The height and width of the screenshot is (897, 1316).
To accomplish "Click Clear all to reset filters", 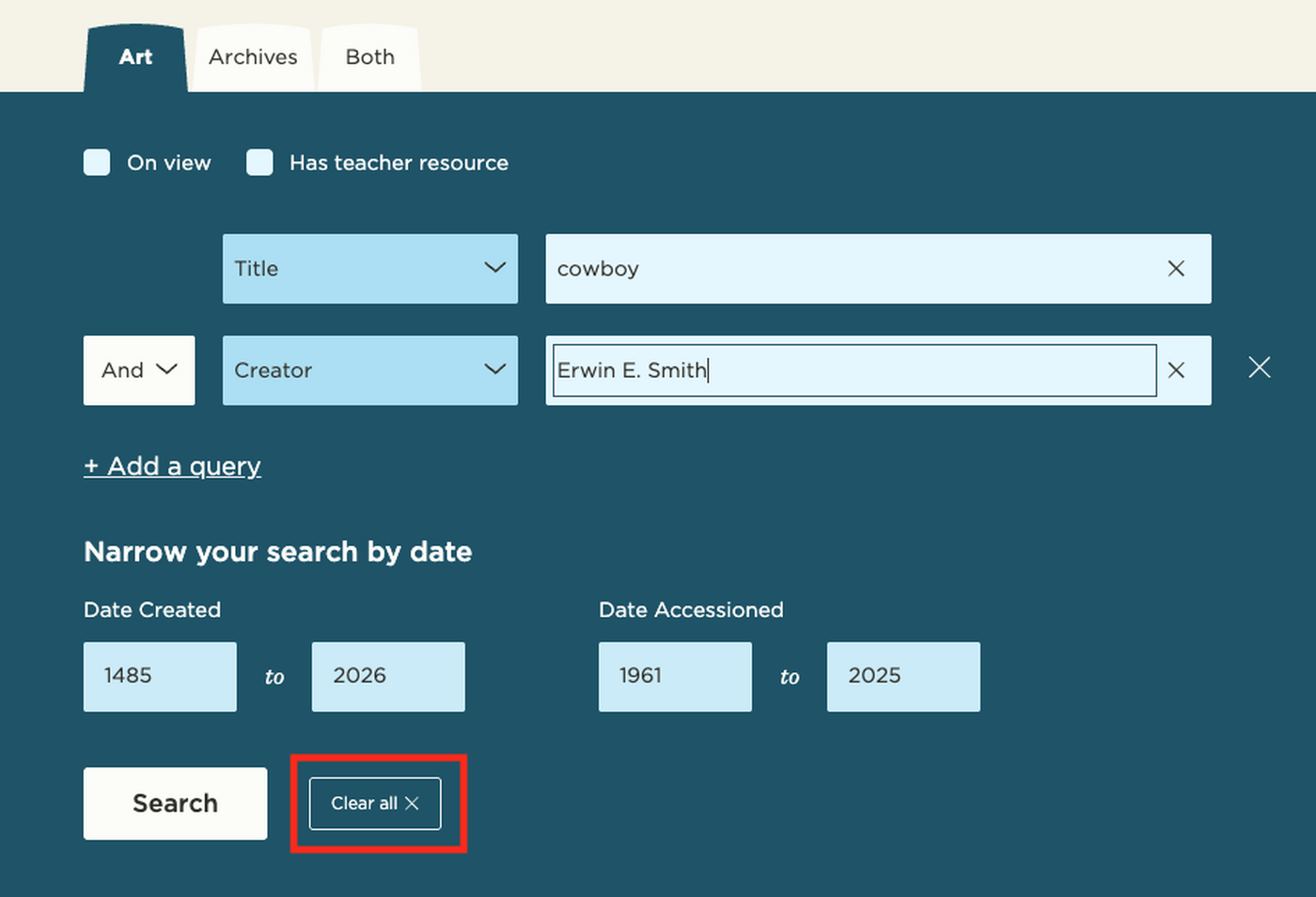I will coord(373,803).
